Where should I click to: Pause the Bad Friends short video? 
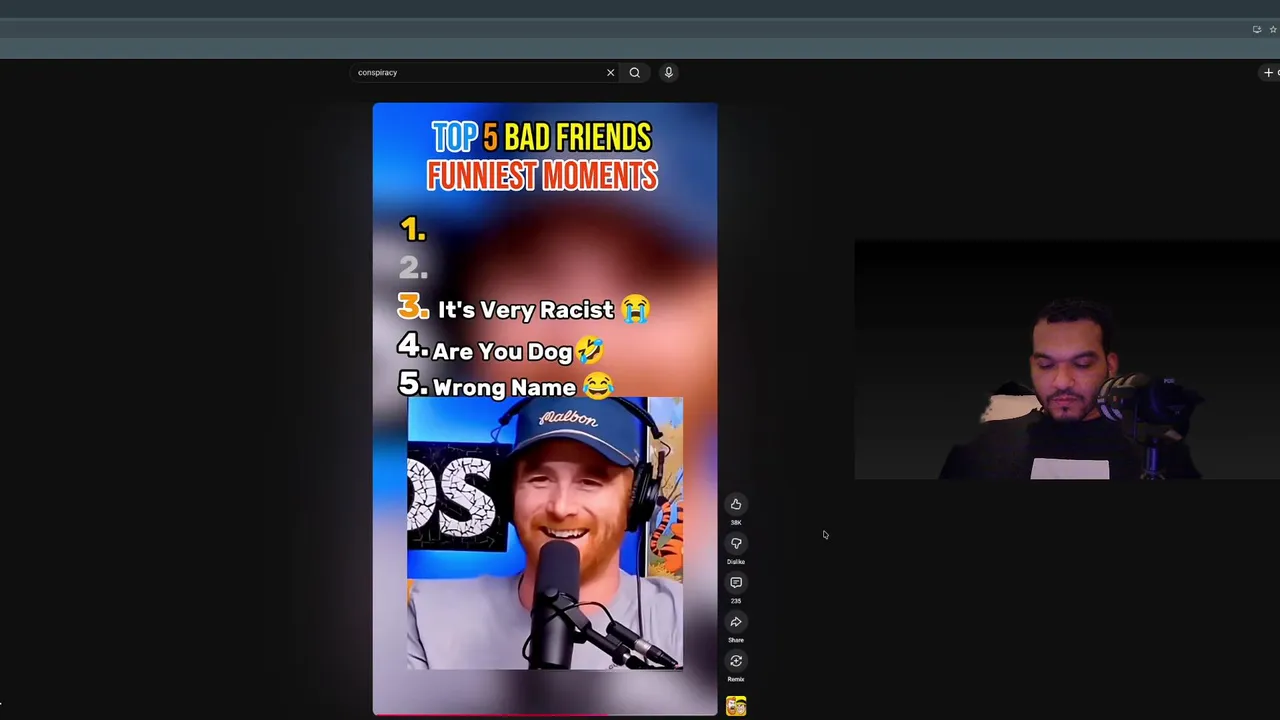click(x=545, y=409)
